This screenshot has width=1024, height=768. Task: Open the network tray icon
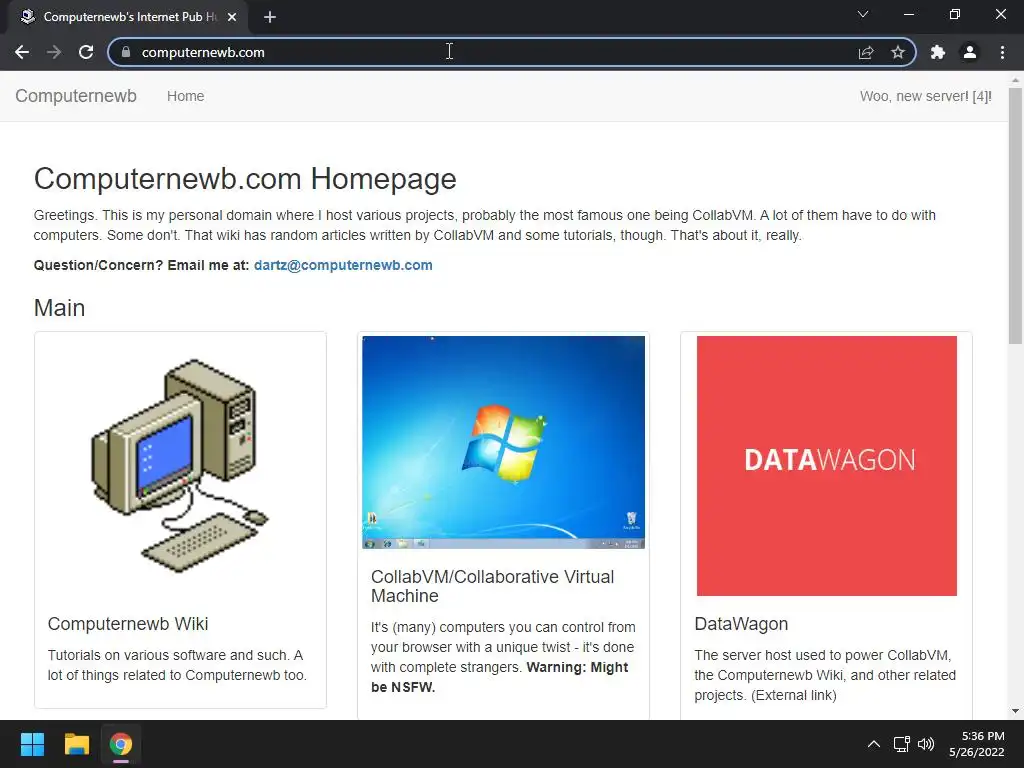pos(902,744)
